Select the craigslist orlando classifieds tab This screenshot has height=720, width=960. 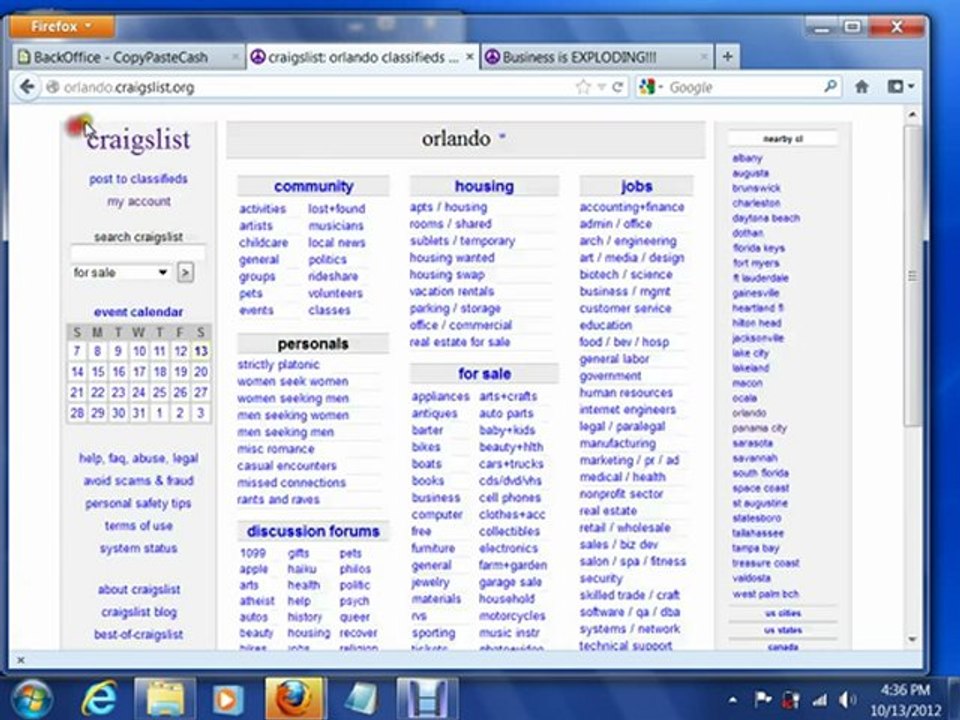(x=362, y=57)
